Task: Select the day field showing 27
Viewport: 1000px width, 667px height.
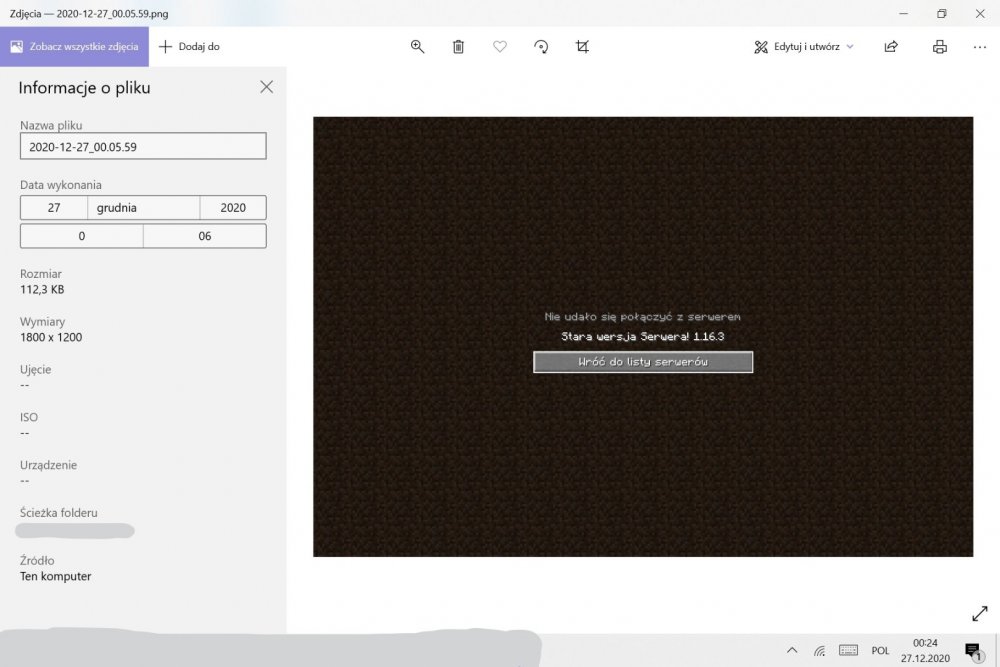Action: [54, 208]
